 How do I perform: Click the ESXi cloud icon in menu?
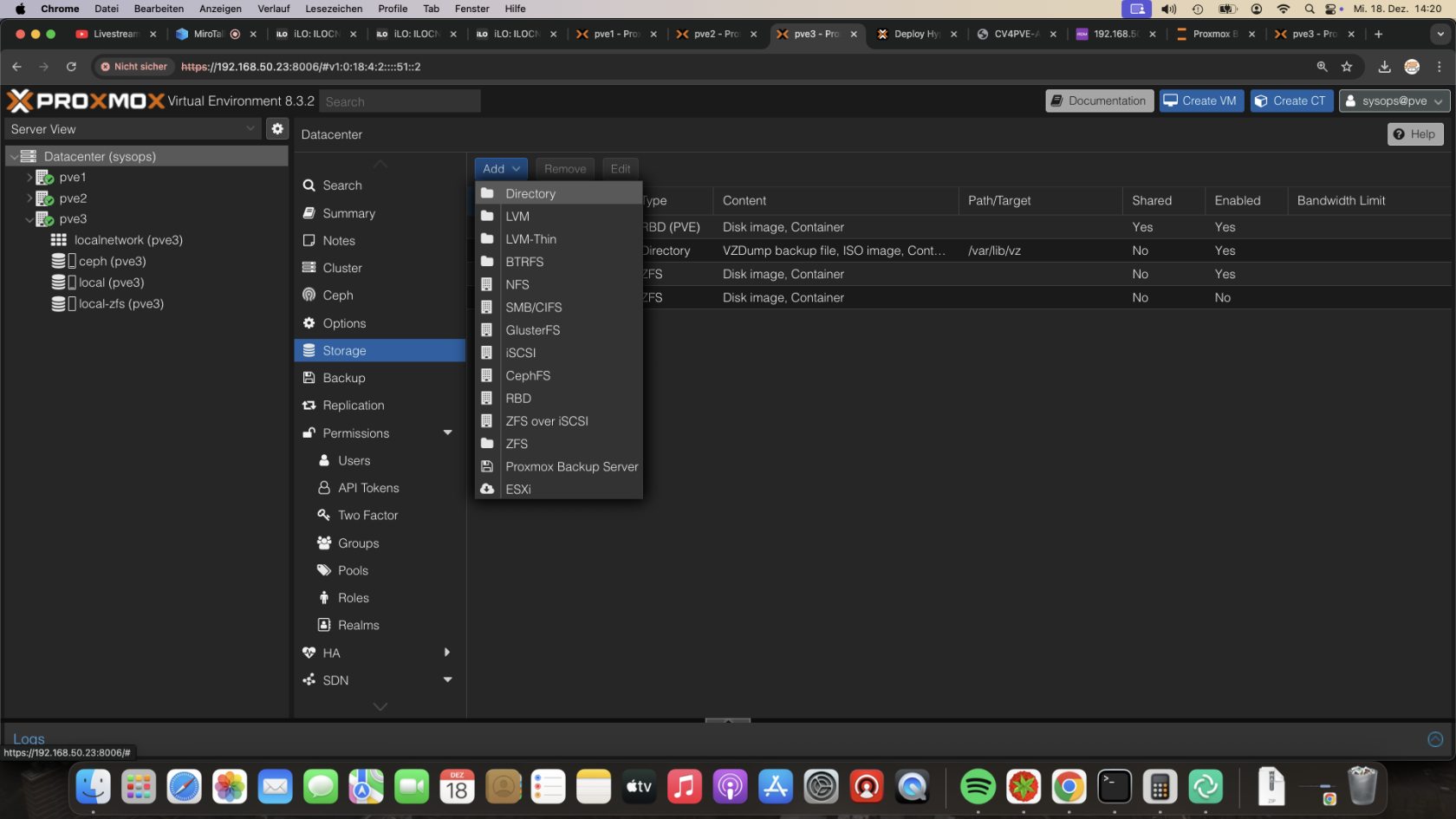487,489
